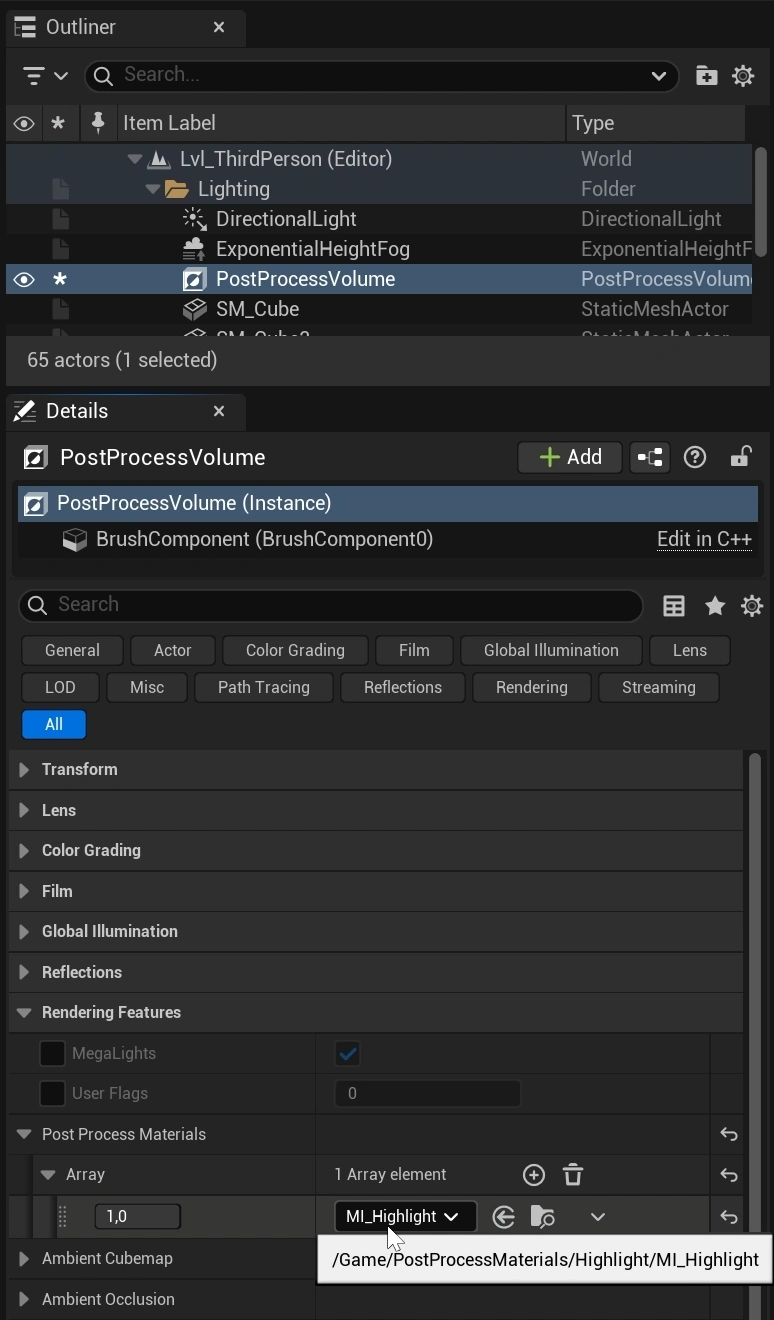Click the pin column header icon
The width and height of the screenshot is (774, 1320).
(98, 123)
